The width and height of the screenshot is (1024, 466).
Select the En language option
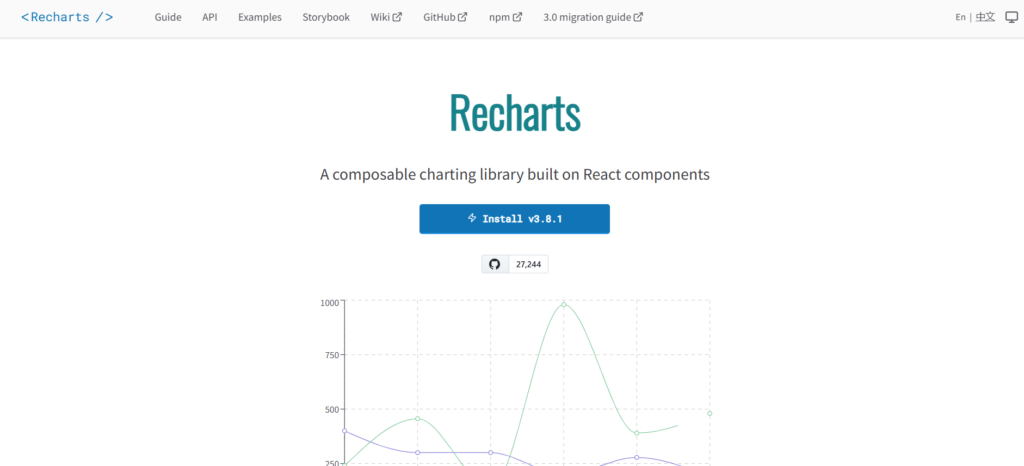(x=960, y=18)
